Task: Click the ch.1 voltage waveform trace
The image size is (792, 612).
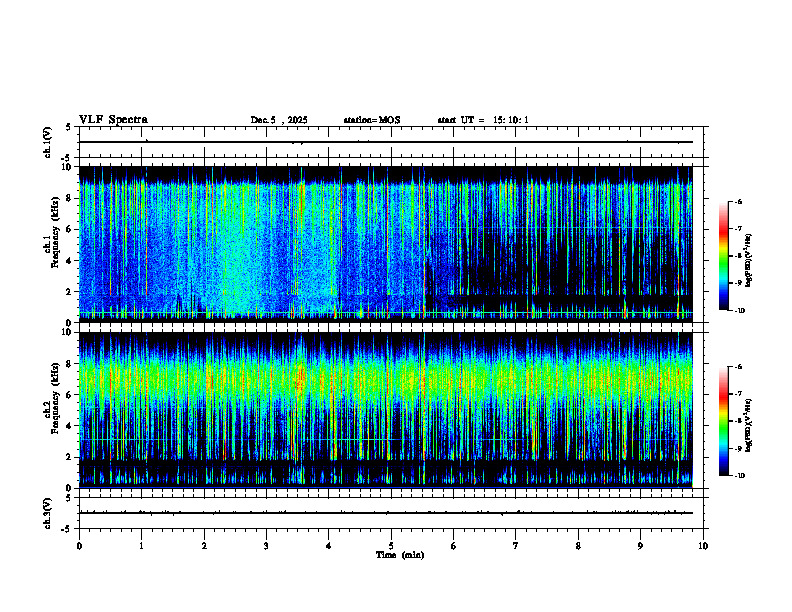Action: (385, 142)
